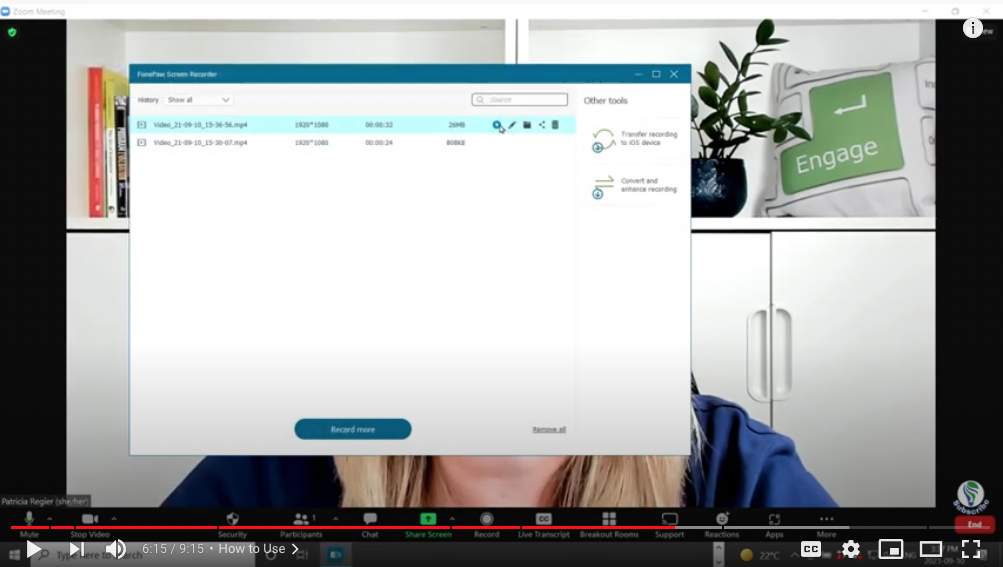
Task: Click Transfer recording to iOS device icon
Action: point(602,140)
